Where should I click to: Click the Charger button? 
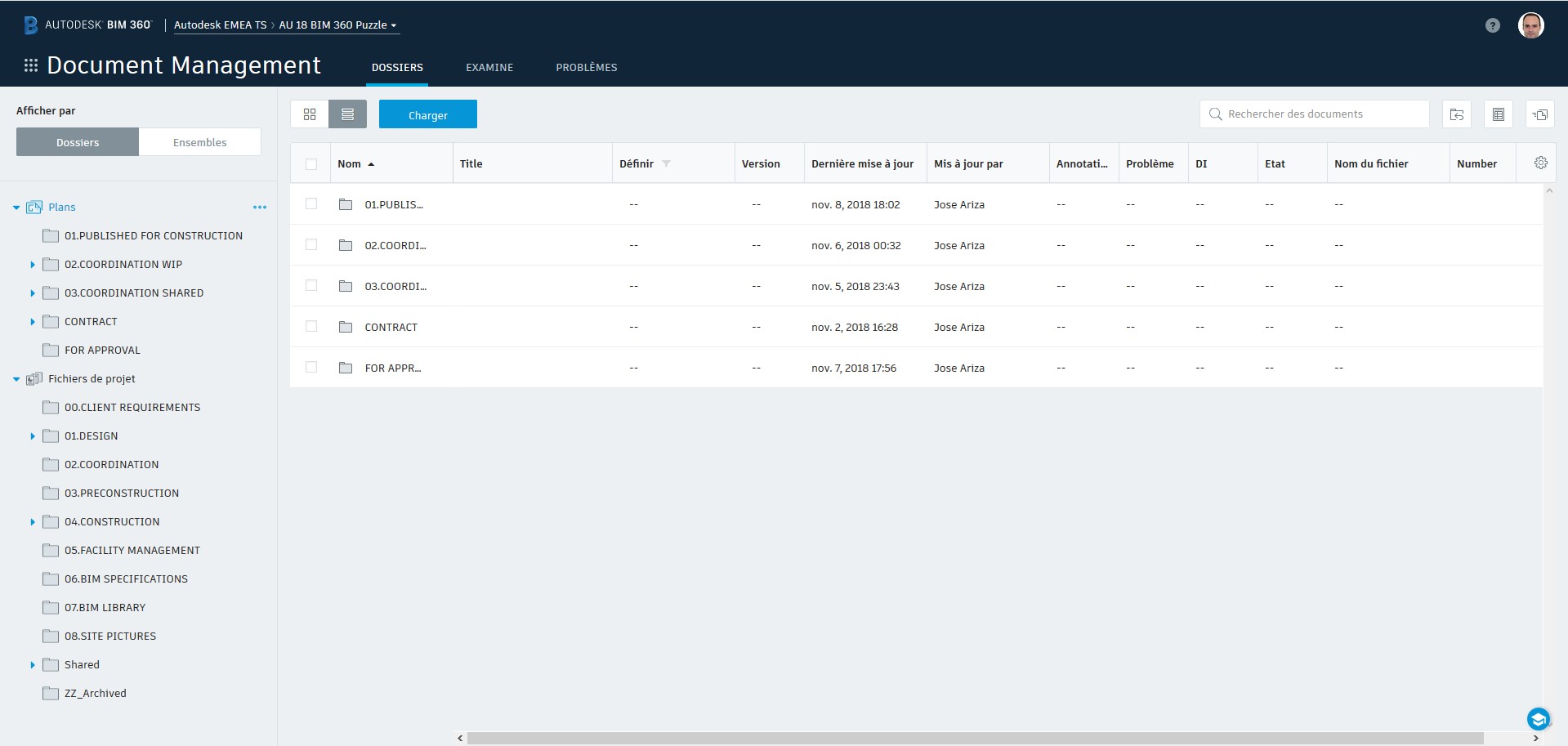click(427, 114)
